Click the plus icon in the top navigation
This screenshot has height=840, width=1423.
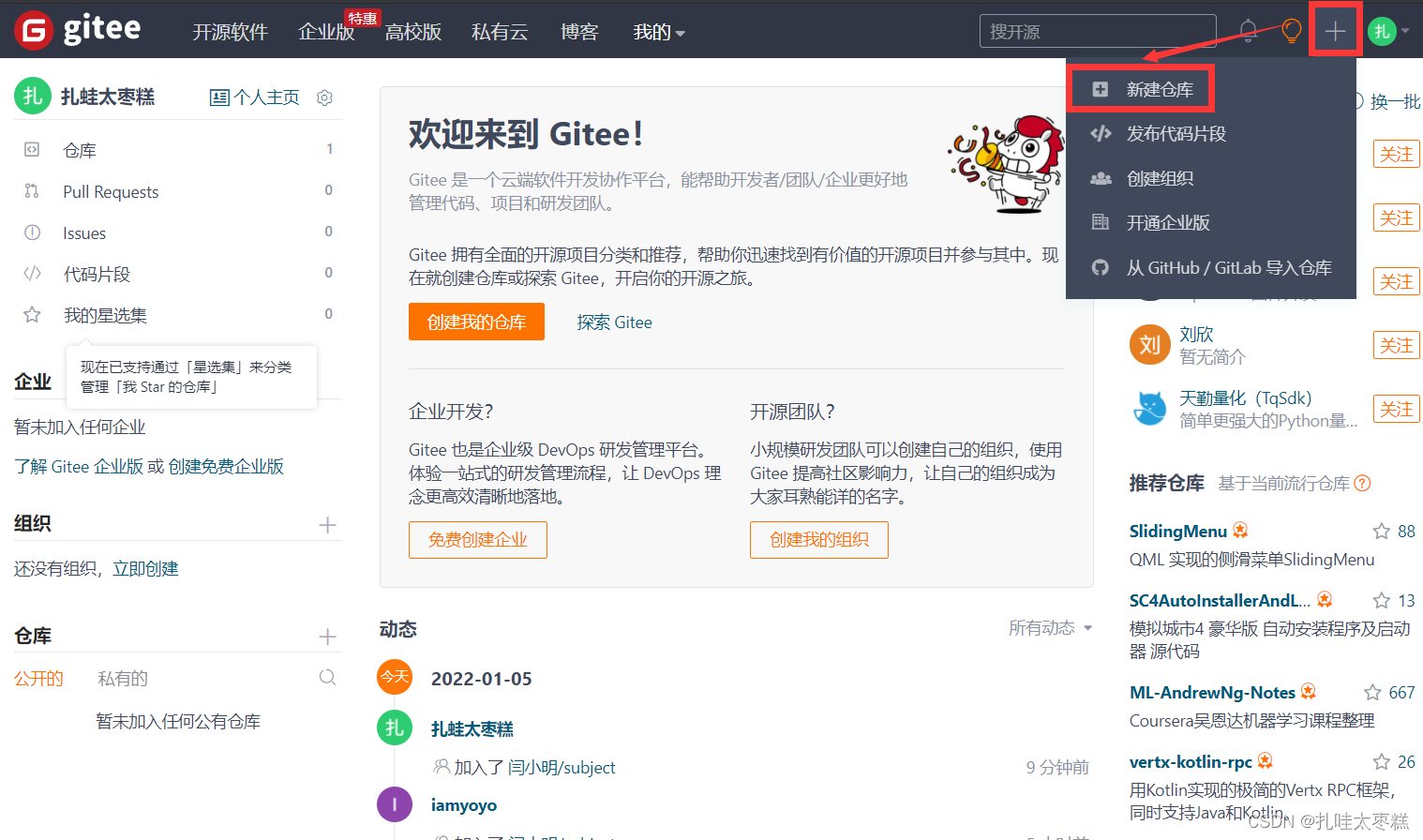pos(1335,29)
